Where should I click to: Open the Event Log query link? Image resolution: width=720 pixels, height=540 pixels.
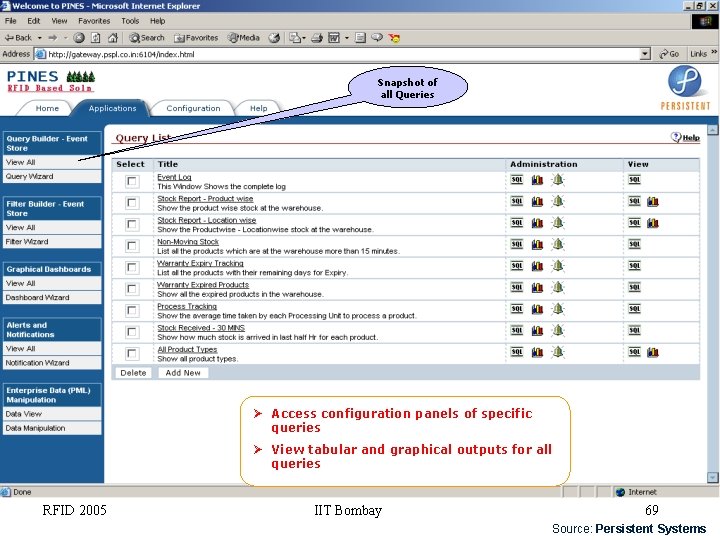tap(174, 177)
